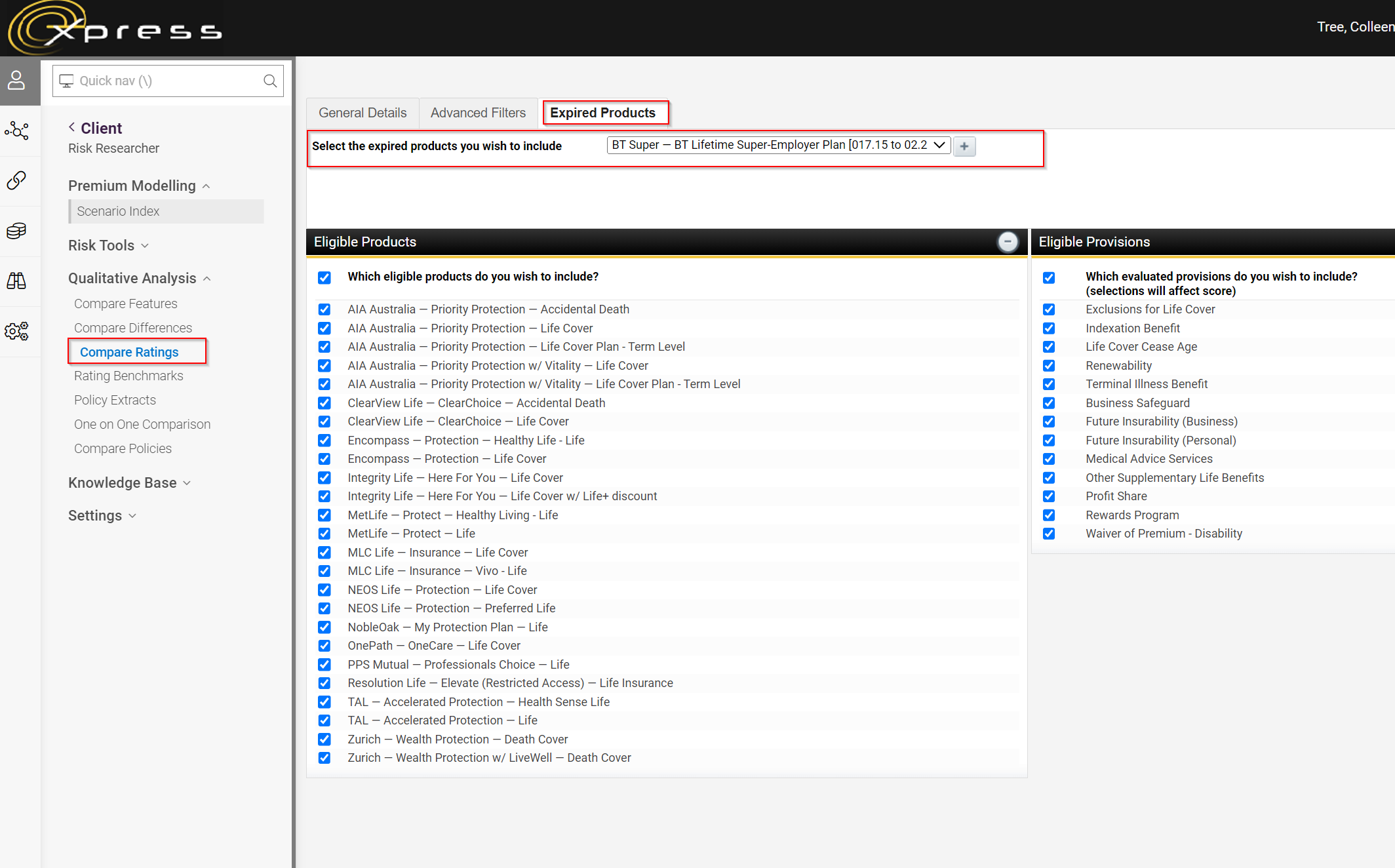Open Compare Differences in sidebar

133,328
